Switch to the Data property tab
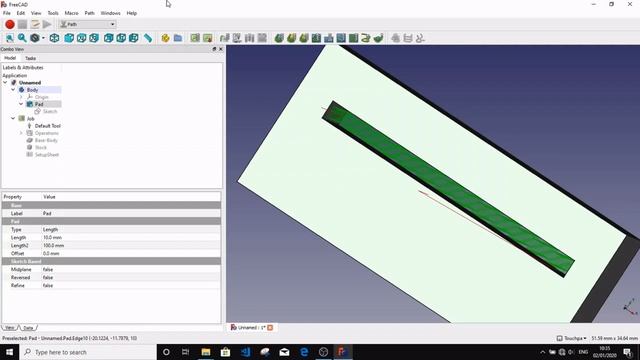 (x=28, y=328)
